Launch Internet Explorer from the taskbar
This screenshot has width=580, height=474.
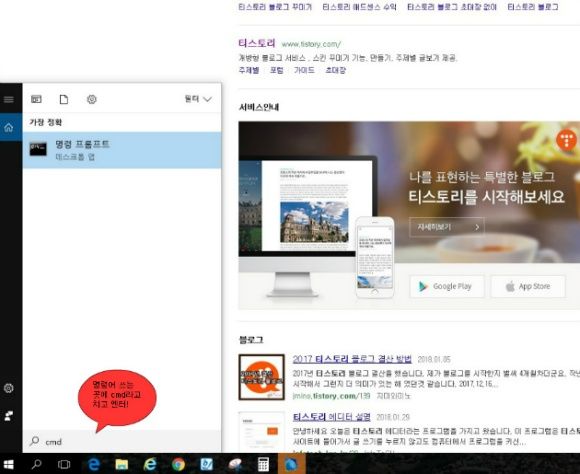[x=149, y=464]
